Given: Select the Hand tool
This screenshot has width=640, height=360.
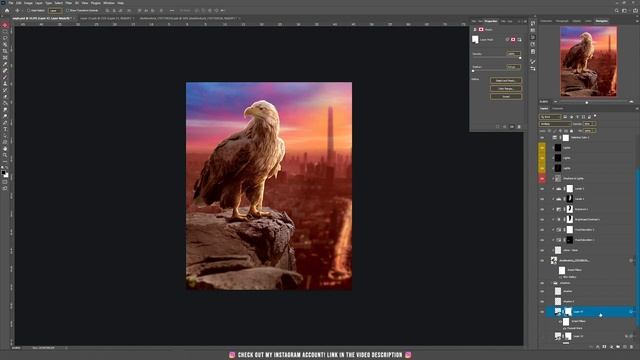Looking at the screenshot, I should click(x=5, y=149).
